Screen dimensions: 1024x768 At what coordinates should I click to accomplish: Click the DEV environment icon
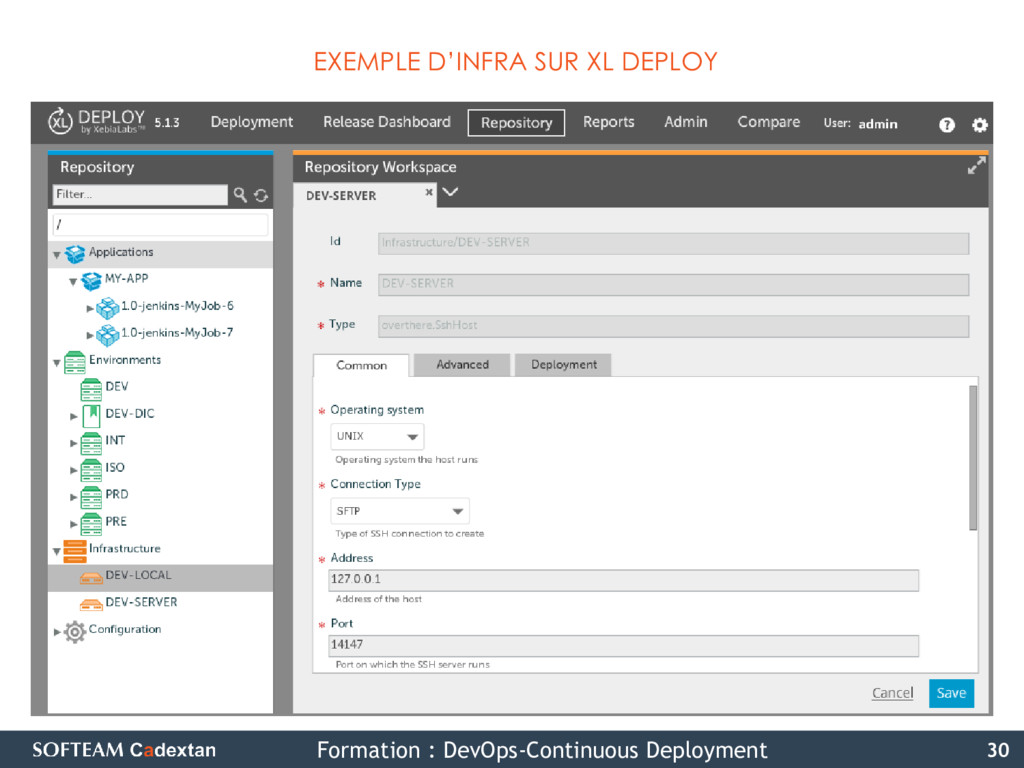click(x=91, y=389)
